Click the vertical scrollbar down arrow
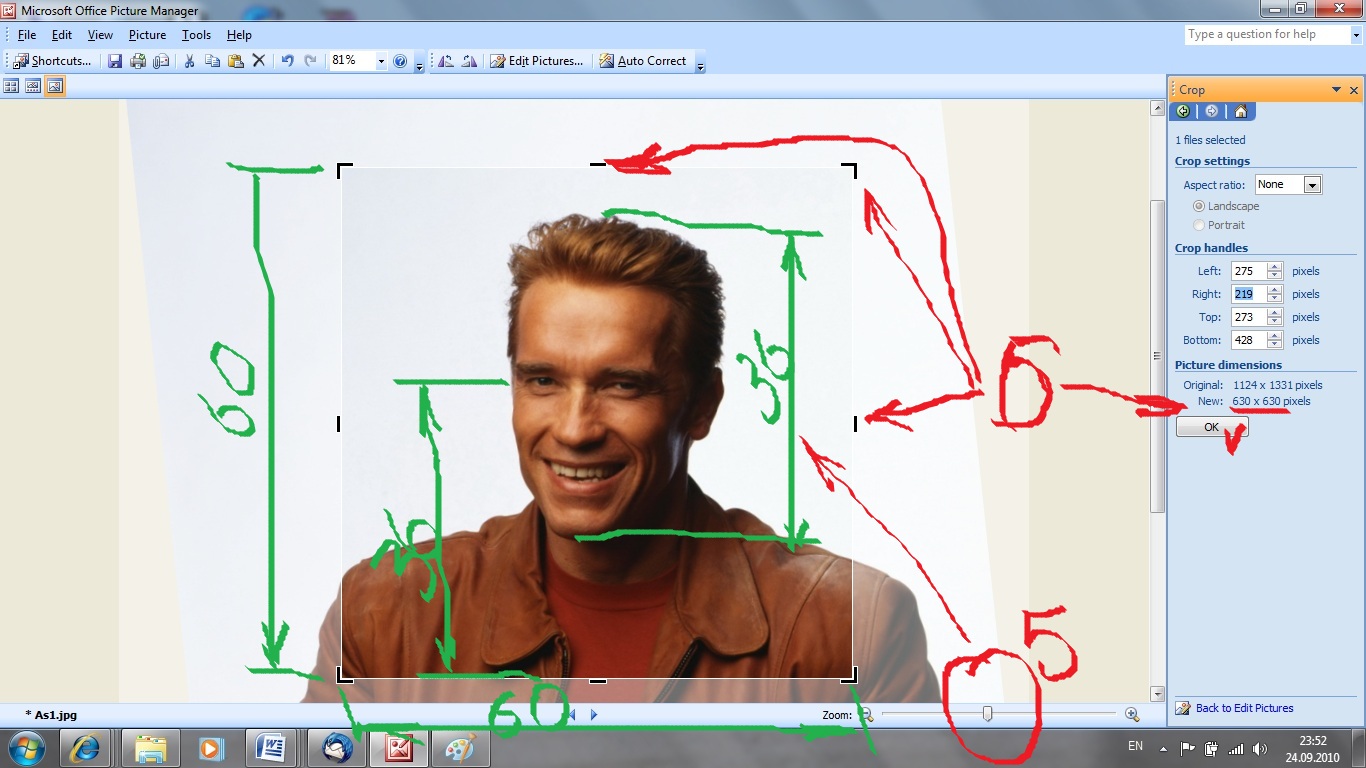 coord(1158,694)
